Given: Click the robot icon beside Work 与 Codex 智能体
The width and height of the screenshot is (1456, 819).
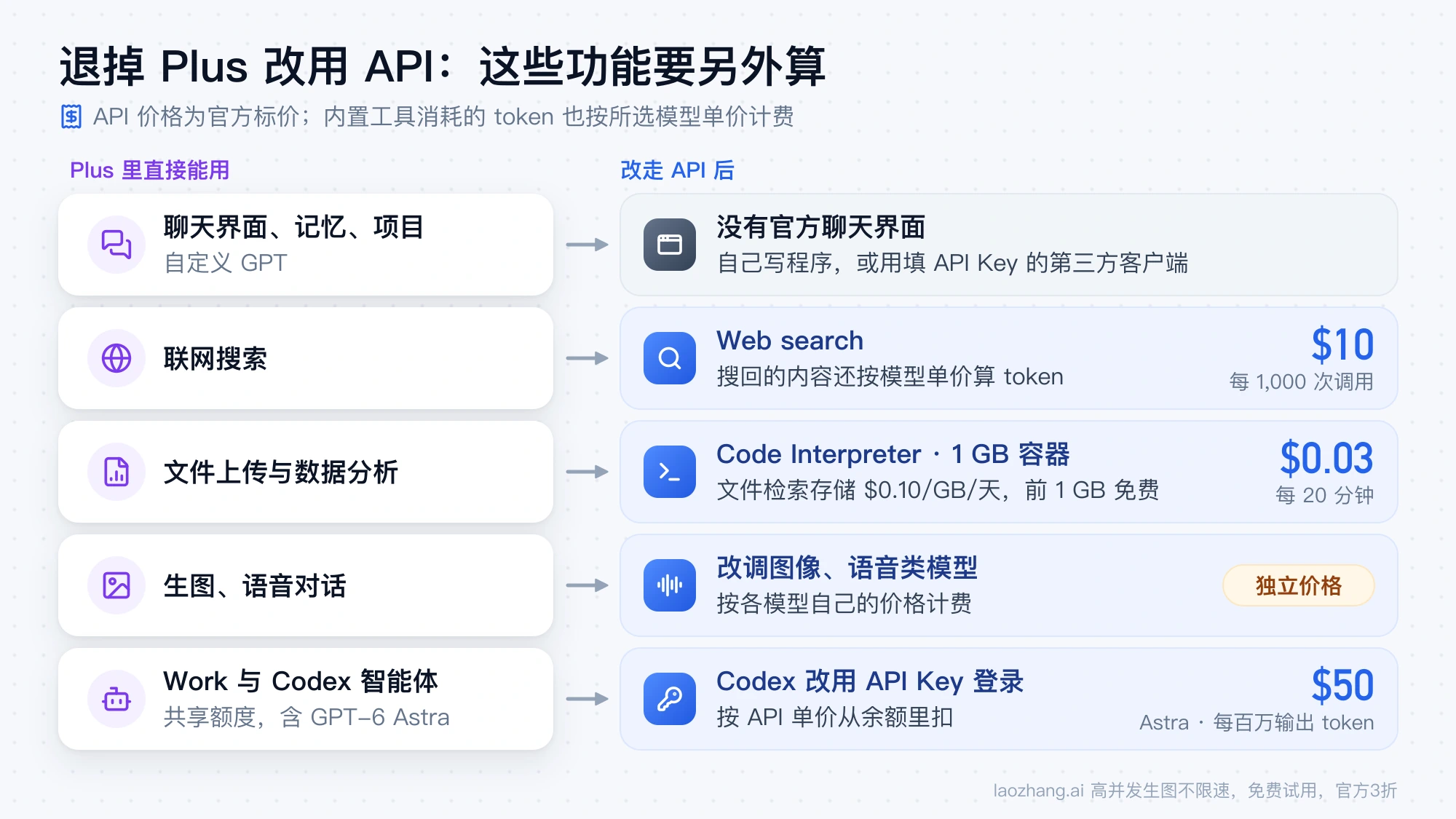Looking at the screenshot, I should click(x=116, y=699).
